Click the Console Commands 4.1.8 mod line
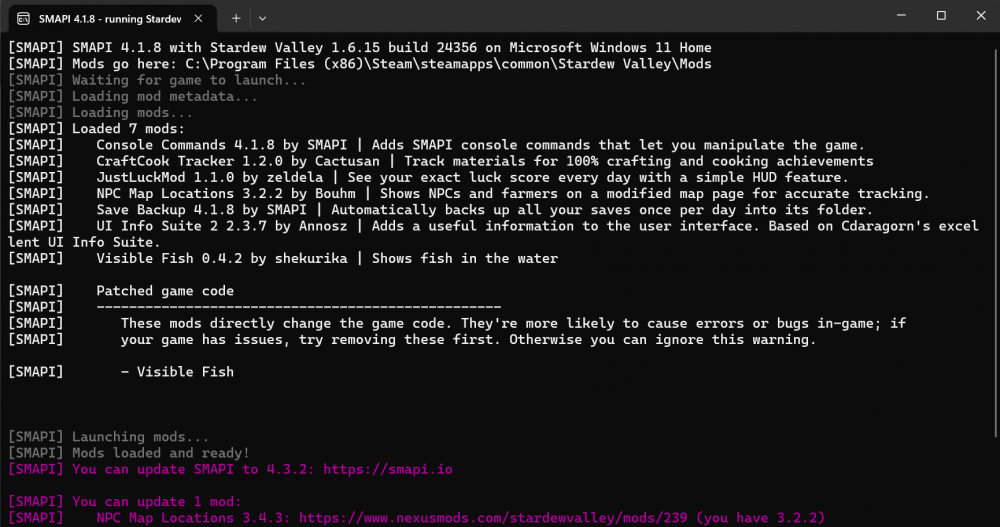This screenshot has height=527, width=1000. [480, 145]
